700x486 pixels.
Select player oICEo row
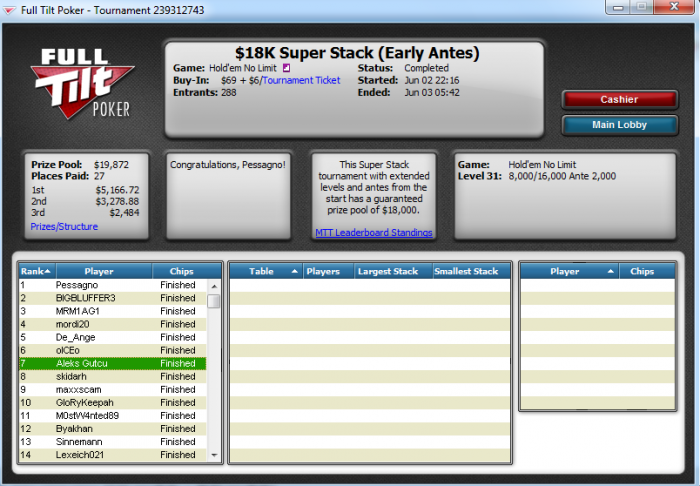[x=112, y=350]
